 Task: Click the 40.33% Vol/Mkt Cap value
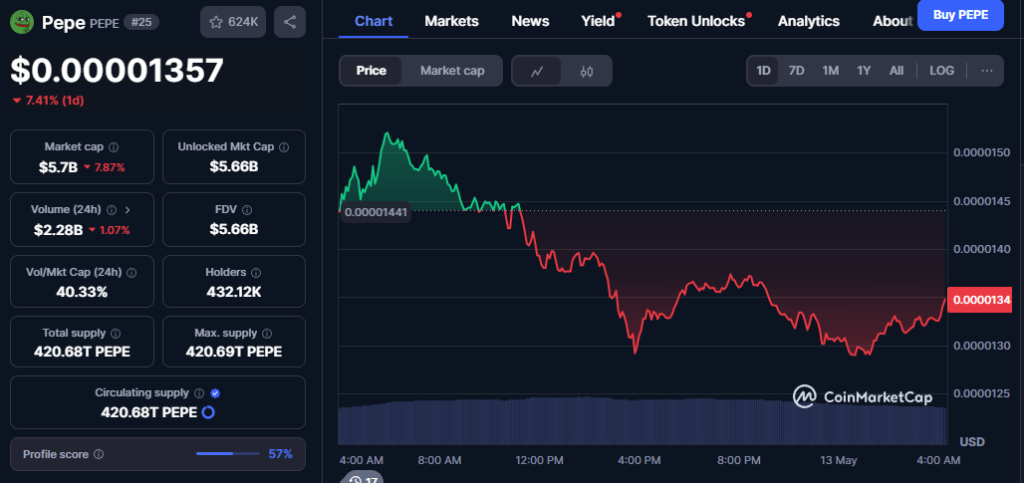click(x=82, y=292)
